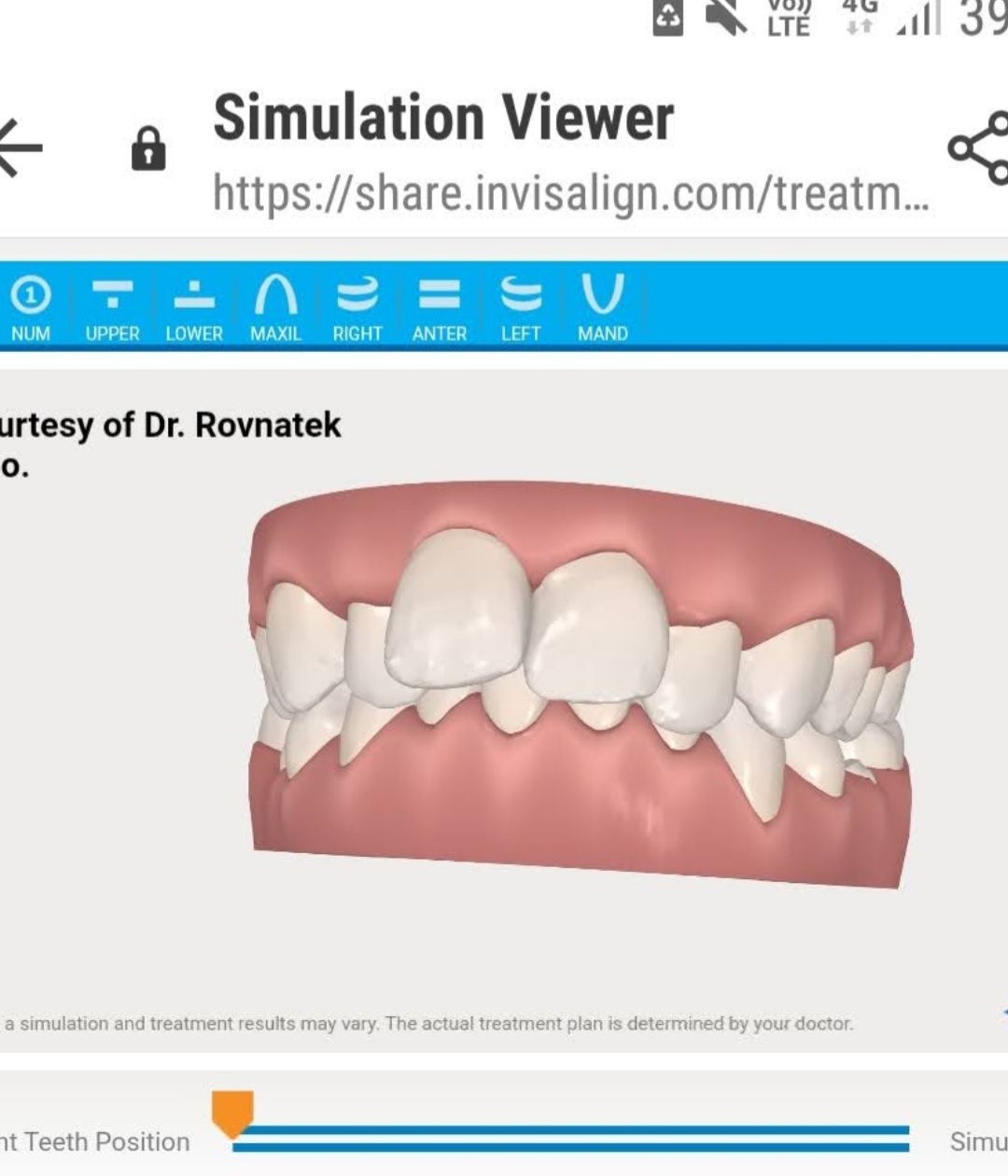1008x1176 pixels.
Task: Click the Simu label right of slider
Action: (x=977, y=1141)
